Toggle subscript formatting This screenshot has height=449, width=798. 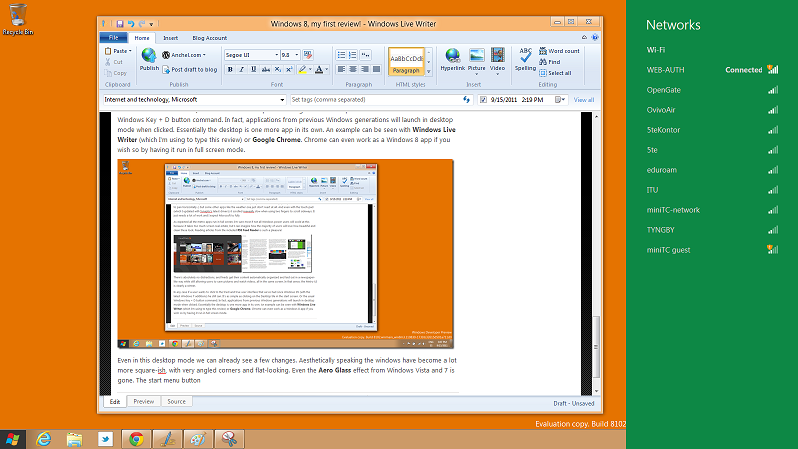click(x=277, y=70)
